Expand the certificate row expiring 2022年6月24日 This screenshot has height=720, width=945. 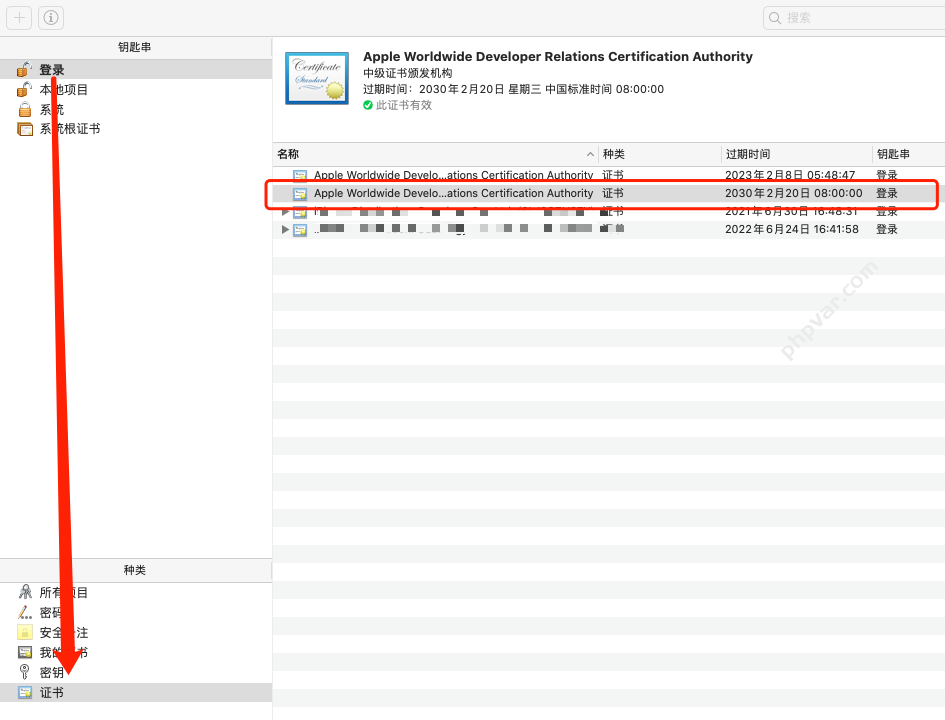(x=285, y=230)
